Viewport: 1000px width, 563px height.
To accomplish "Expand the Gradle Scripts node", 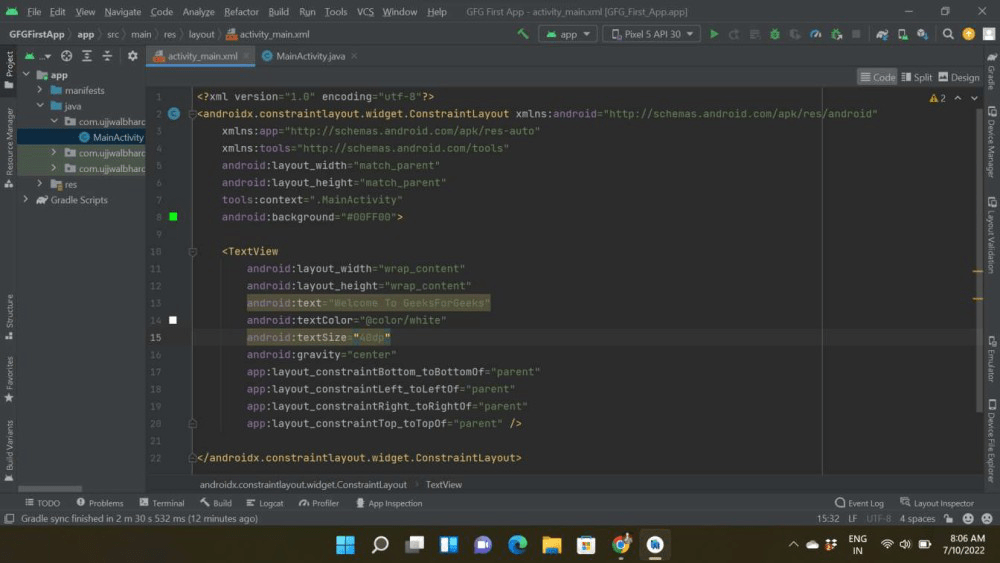I will click(26, 200).
